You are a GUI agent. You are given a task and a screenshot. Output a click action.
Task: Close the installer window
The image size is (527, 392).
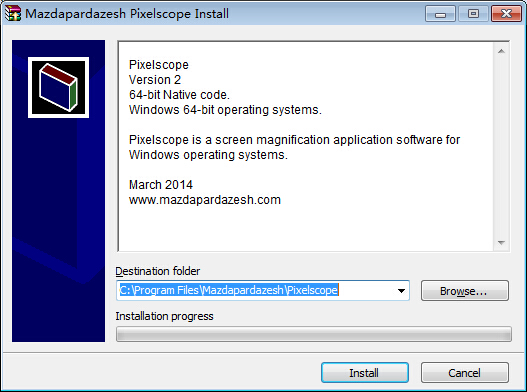[506, 14]
